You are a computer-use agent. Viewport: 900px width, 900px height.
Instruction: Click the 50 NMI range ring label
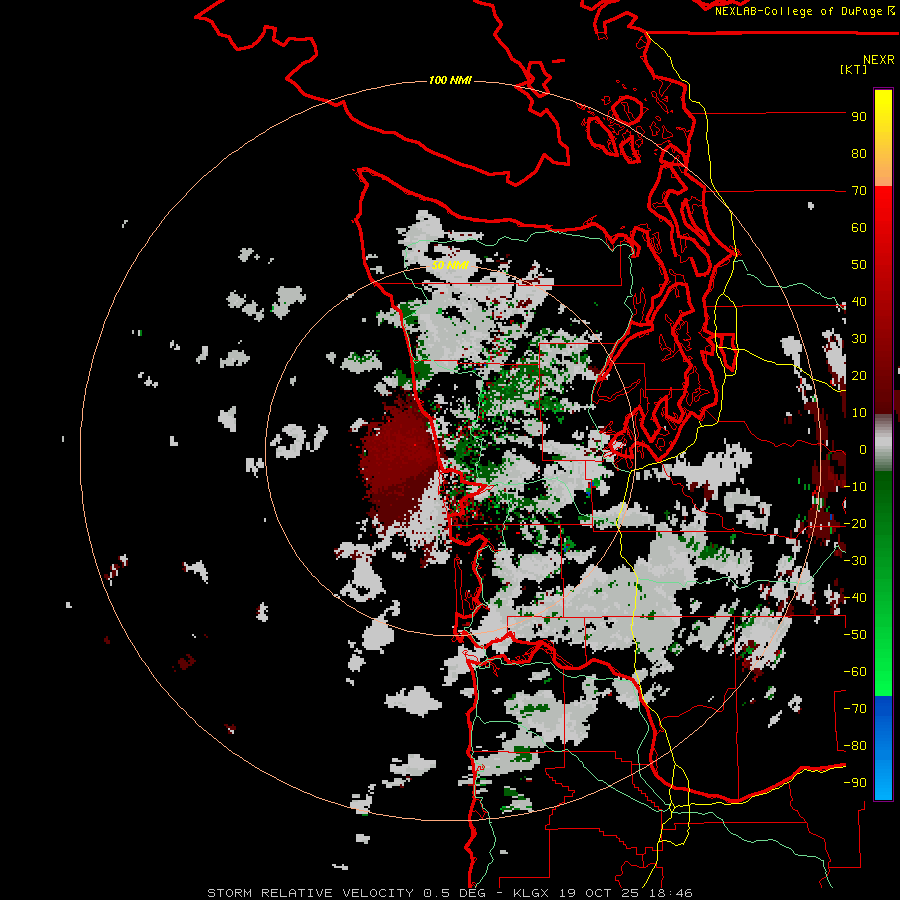coord(450,265)
